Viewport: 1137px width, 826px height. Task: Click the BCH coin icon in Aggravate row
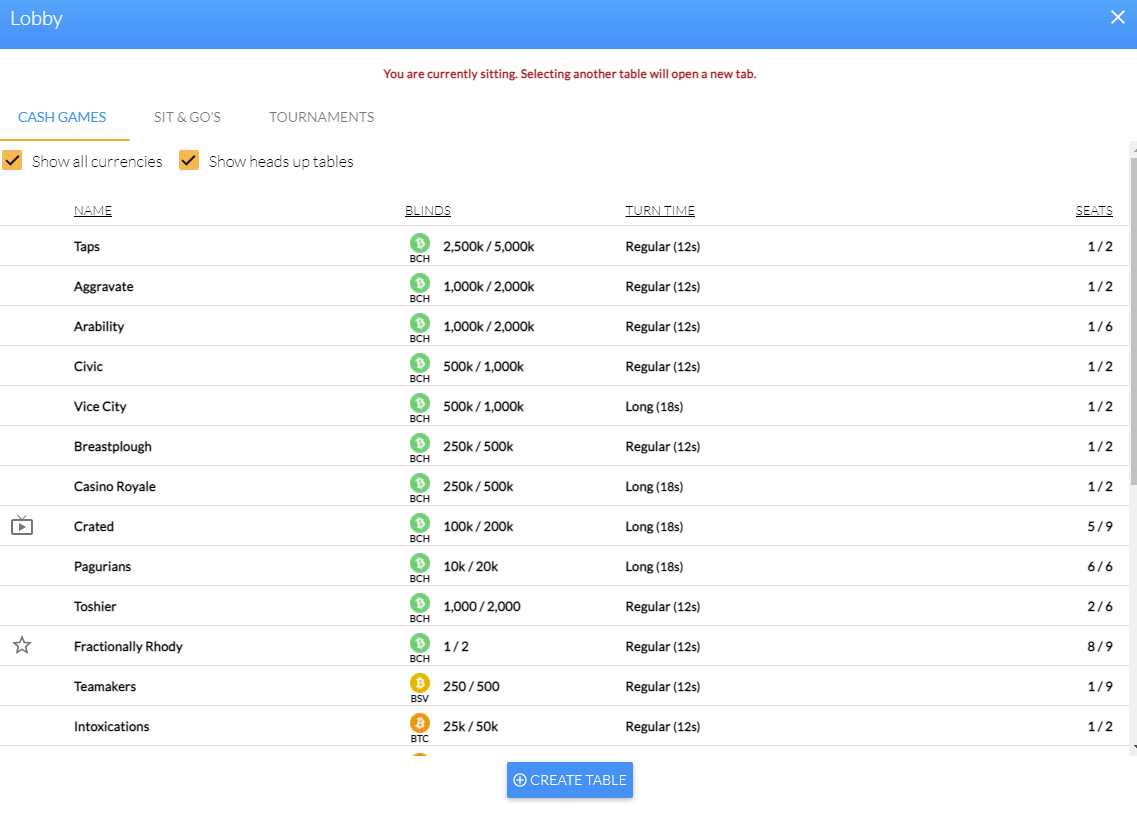[x=420, y=283]
